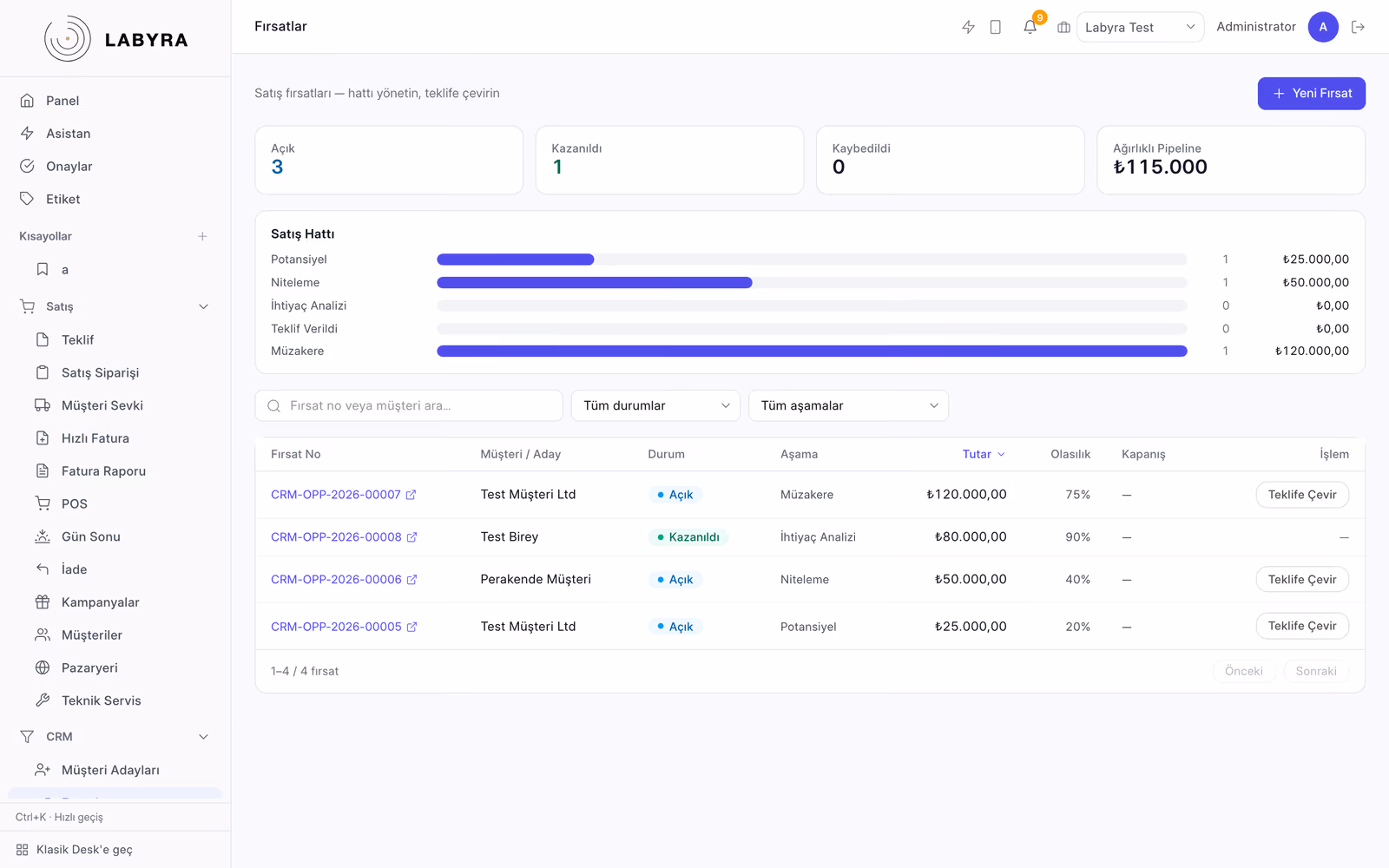Viewport: 1389px width, 868px height.
Task: Click the Kaybedildi summary card
Action: point(950,160)
